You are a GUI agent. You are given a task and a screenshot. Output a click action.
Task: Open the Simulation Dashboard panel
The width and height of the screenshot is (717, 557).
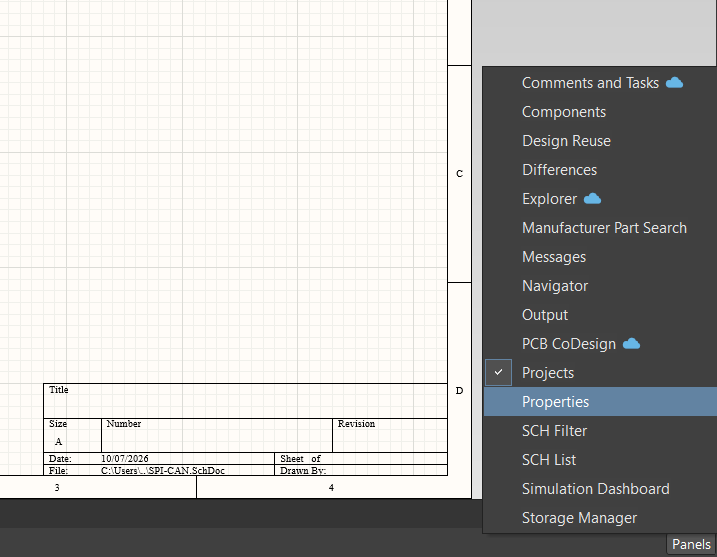tap(600, 489)
